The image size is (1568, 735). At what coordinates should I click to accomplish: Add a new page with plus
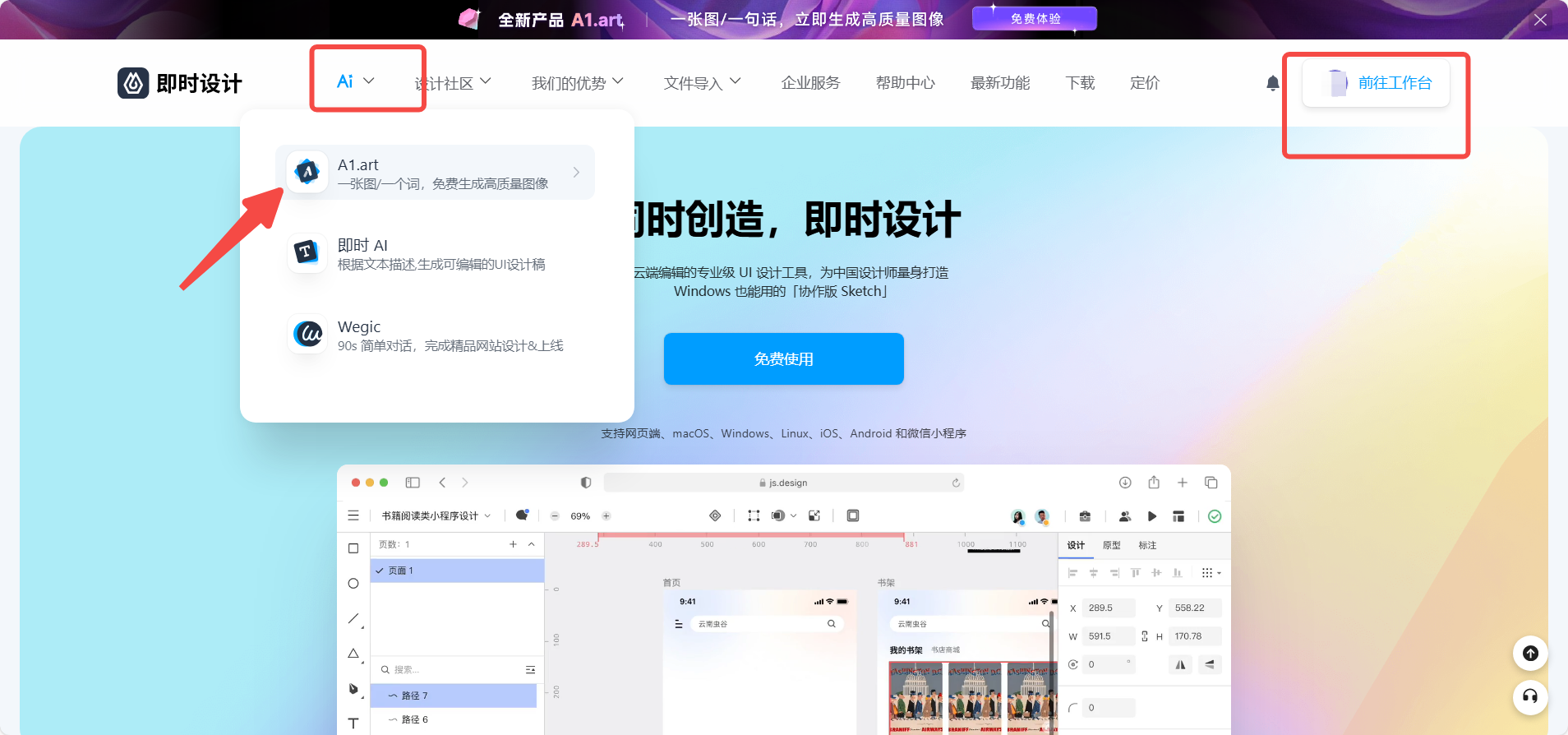(513, 544)
